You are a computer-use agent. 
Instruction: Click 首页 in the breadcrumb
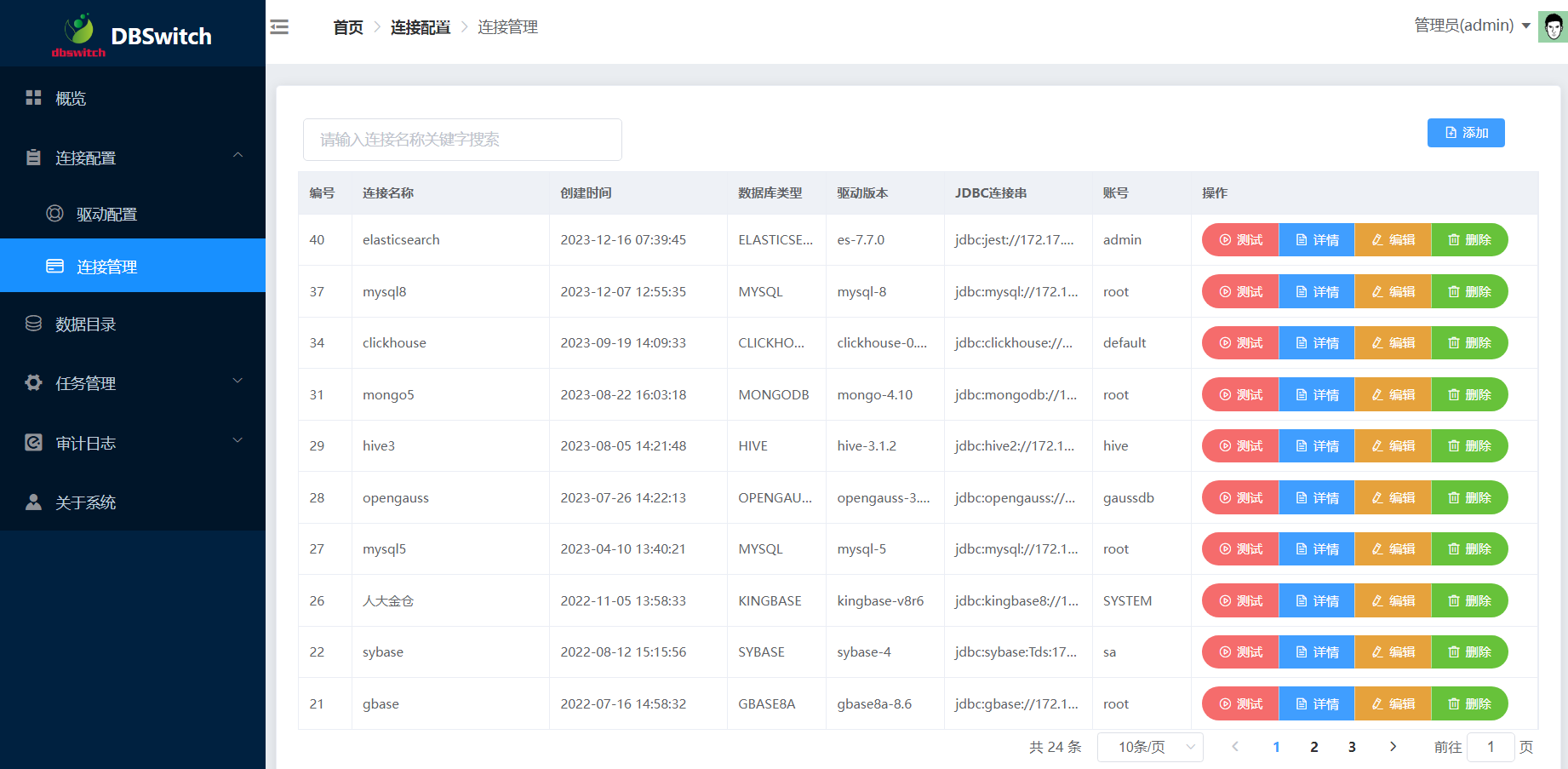point(347,27)
